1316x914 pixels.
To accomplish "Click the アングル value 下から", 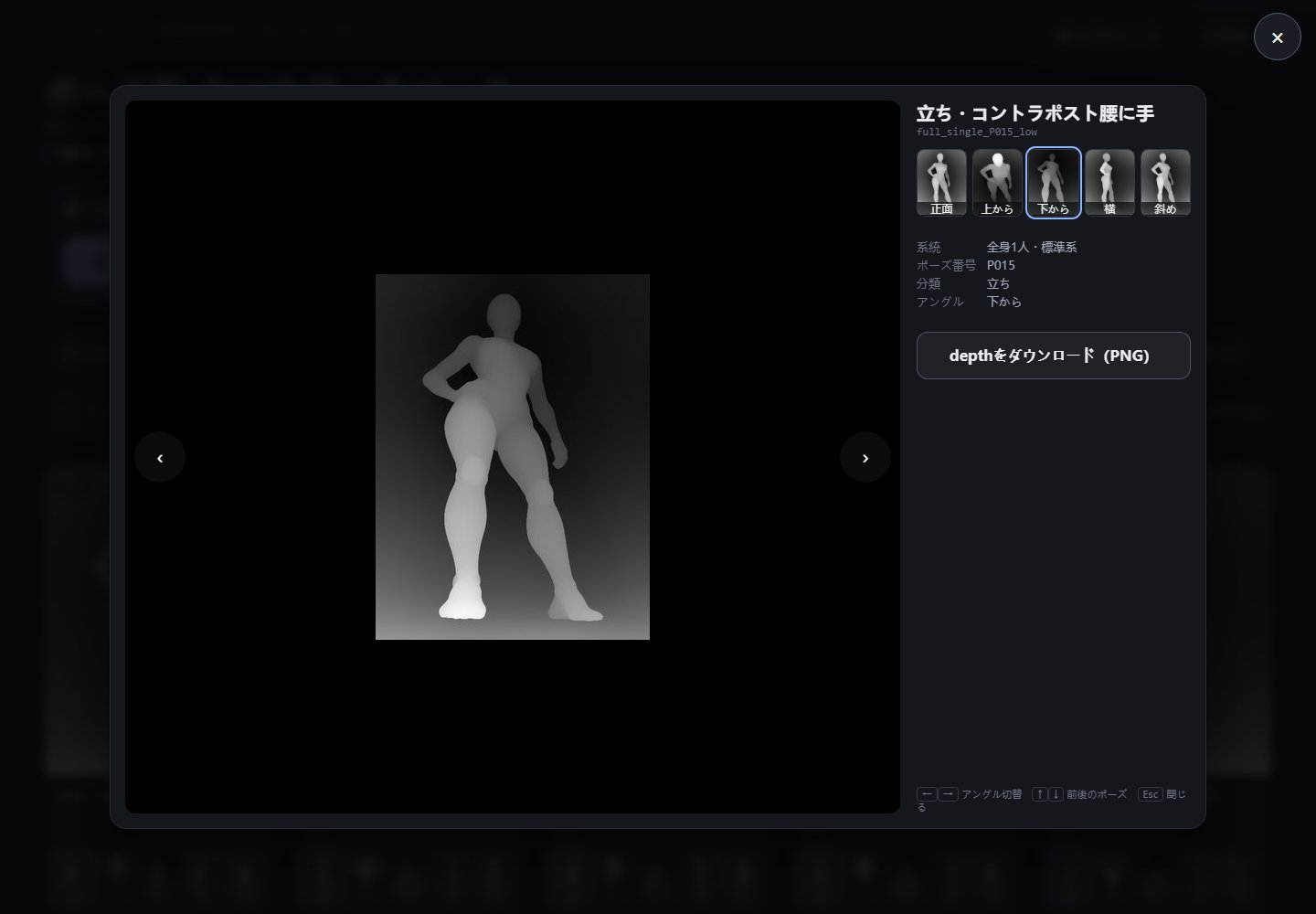I will pos(1004,302).
